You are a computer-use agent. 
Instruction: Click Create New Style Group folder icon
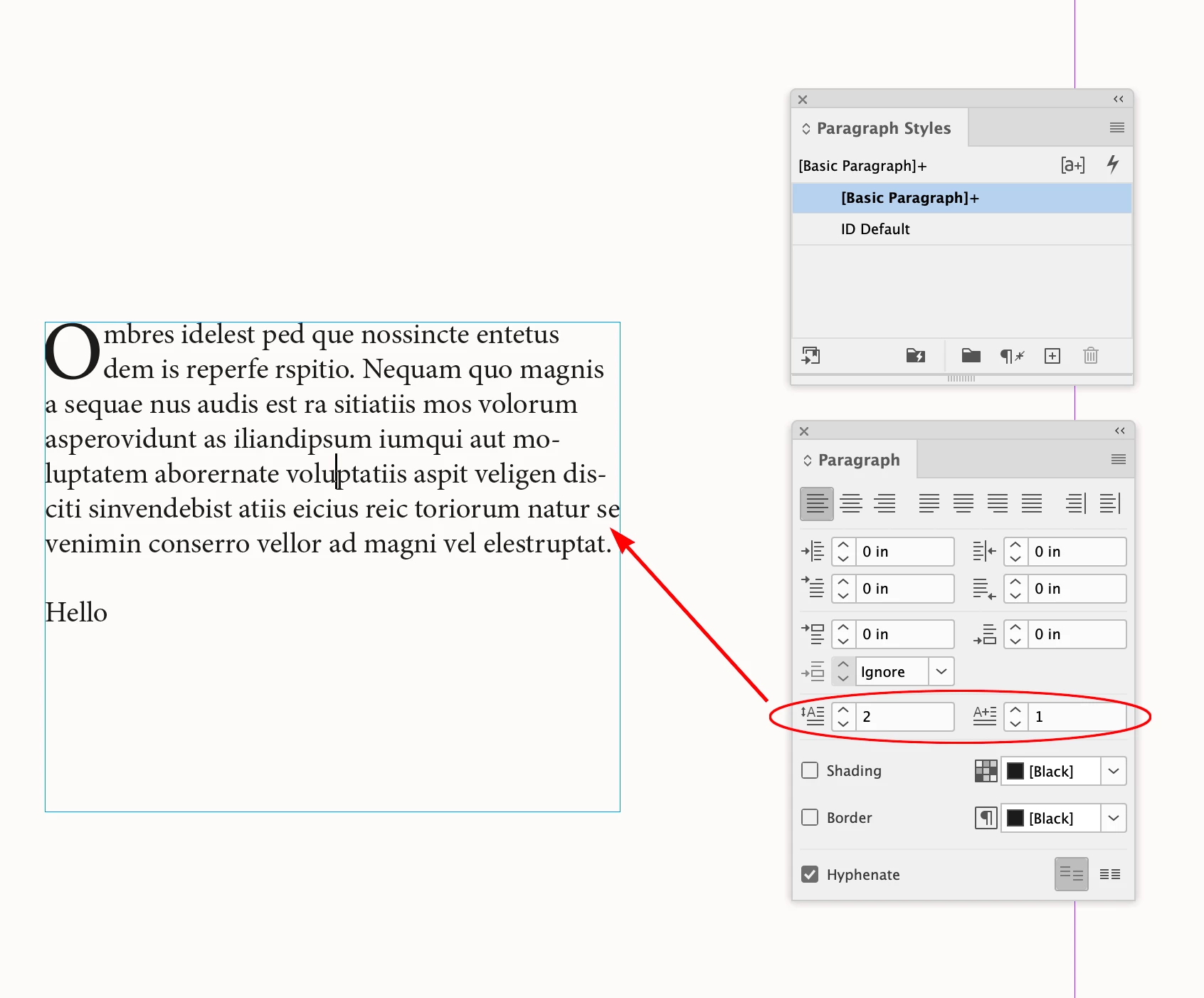[x=971, y=356]
